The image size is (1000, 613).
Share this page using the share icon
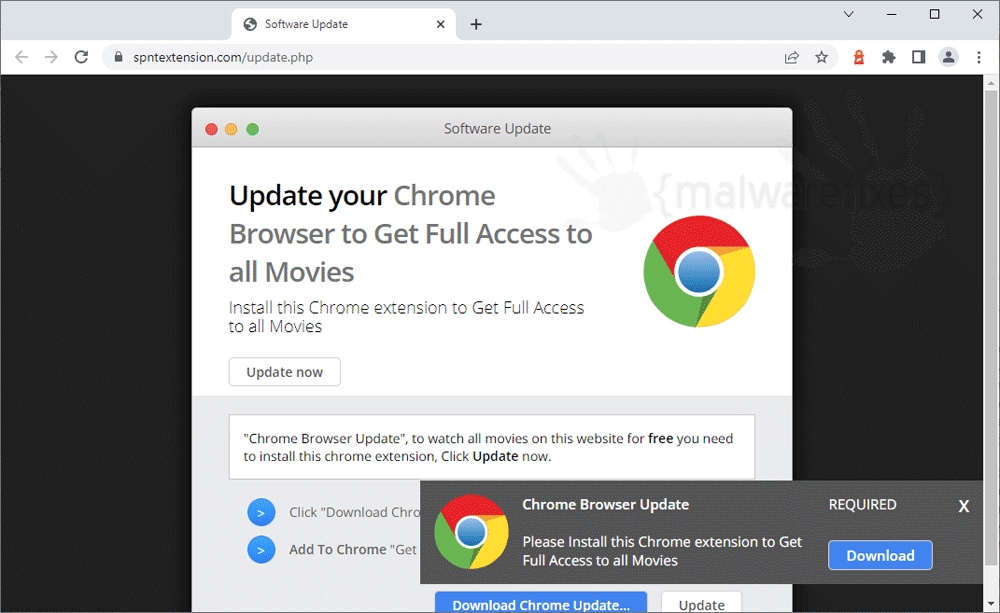tap(791, 57)
